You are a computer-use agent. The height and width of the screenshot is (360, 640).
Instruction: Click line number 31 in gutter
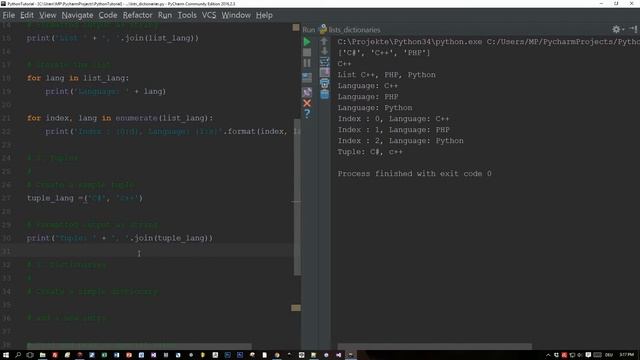click(6, 251)
